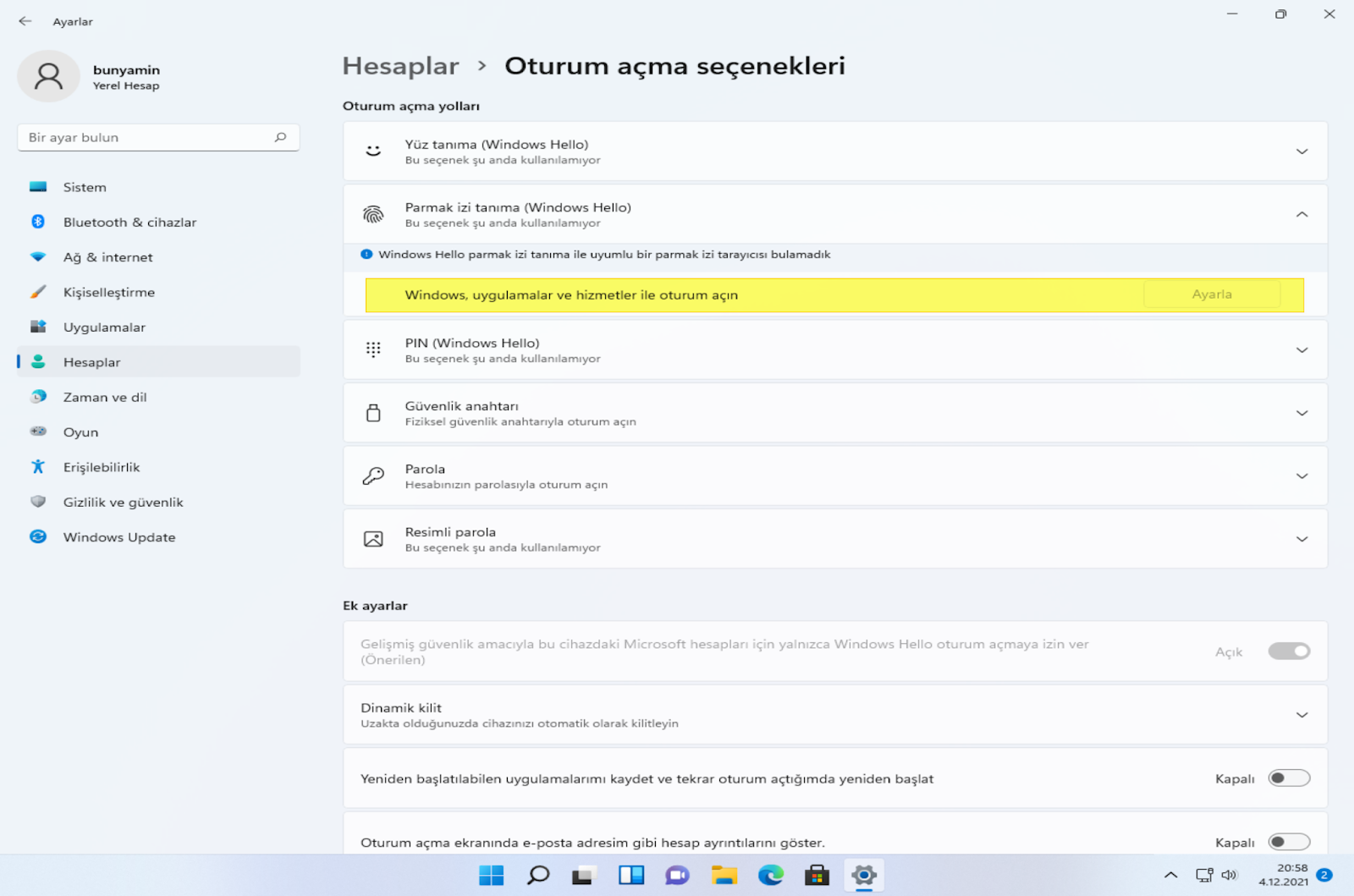Click Hesaplar breadcrumb link
This screenshot has width=1354, height=896.
(x=400, y=66)
